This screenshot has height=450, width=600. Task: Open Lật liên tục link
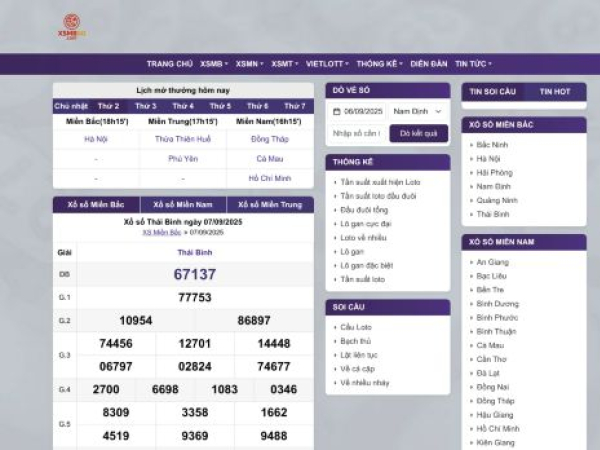pyautogui.click(x=359, y=355)
